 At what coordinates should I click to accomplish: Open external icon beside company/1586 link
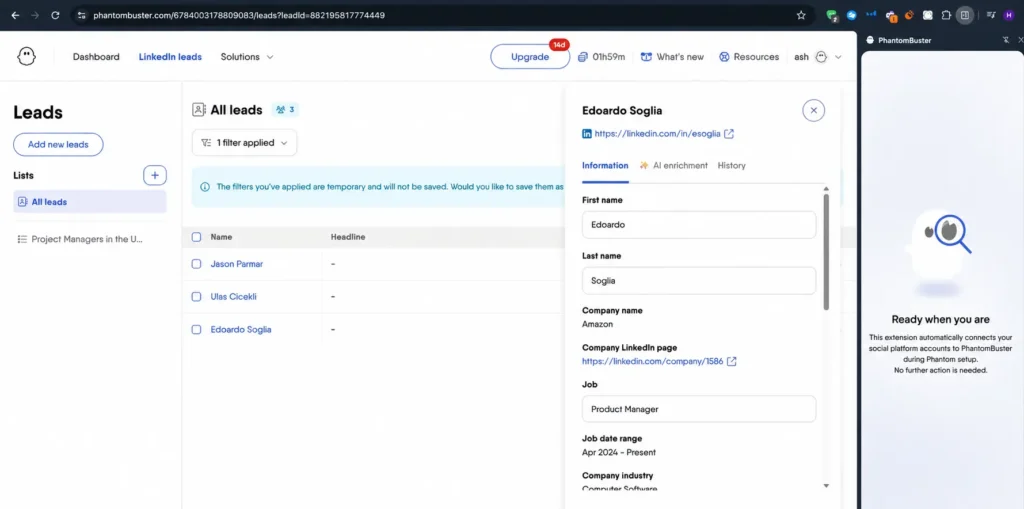[731, 361]
